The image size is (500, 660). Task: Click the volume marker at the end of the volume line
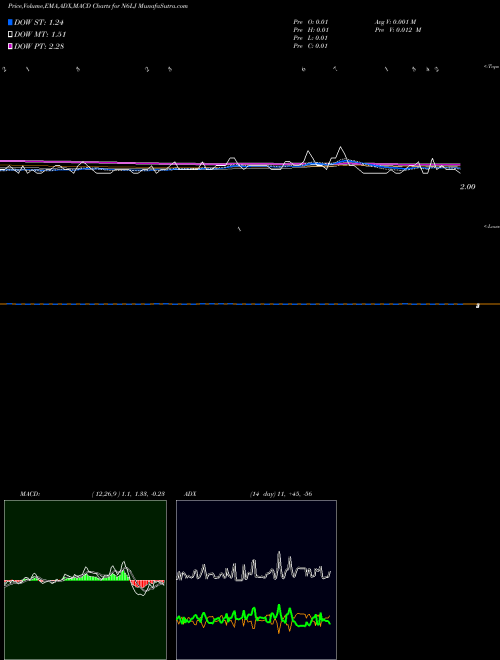pos(478,306)
